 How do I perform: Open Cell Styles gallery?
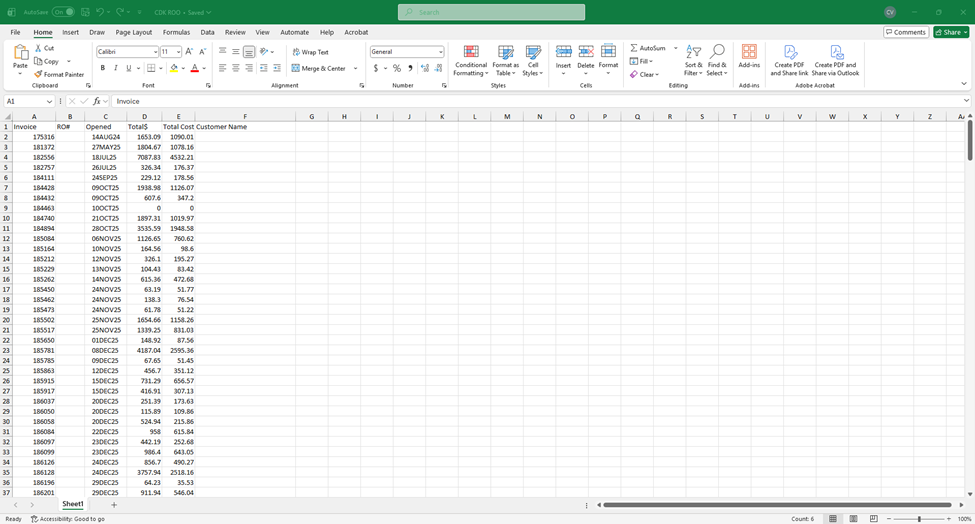click(533, 60)
